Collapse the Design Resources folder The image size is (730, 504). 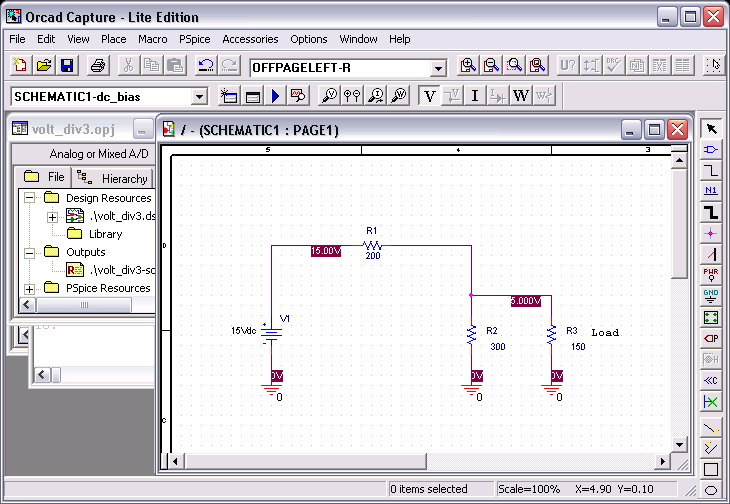(x=29, y=198)
